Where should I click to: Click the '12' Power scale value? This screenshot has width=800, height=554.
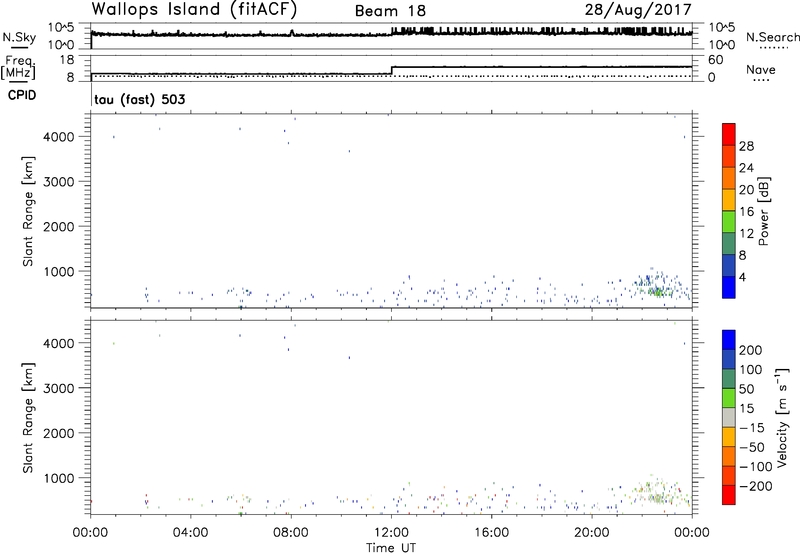click(746, 234)
